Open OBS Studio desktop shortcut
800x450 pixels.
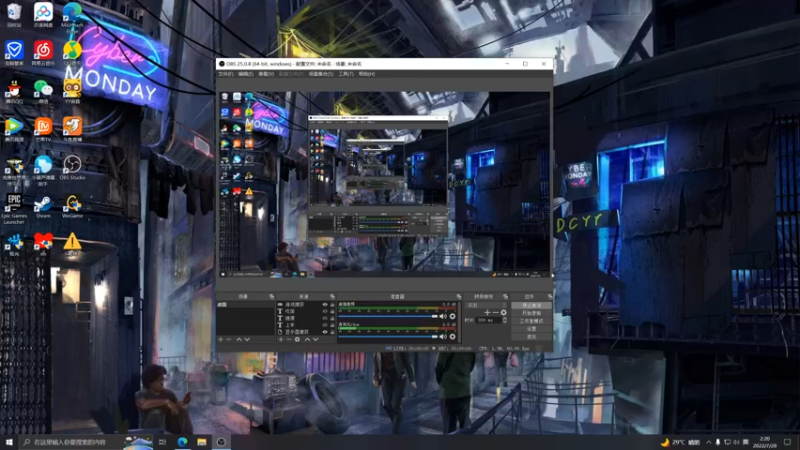coord(72,167)
